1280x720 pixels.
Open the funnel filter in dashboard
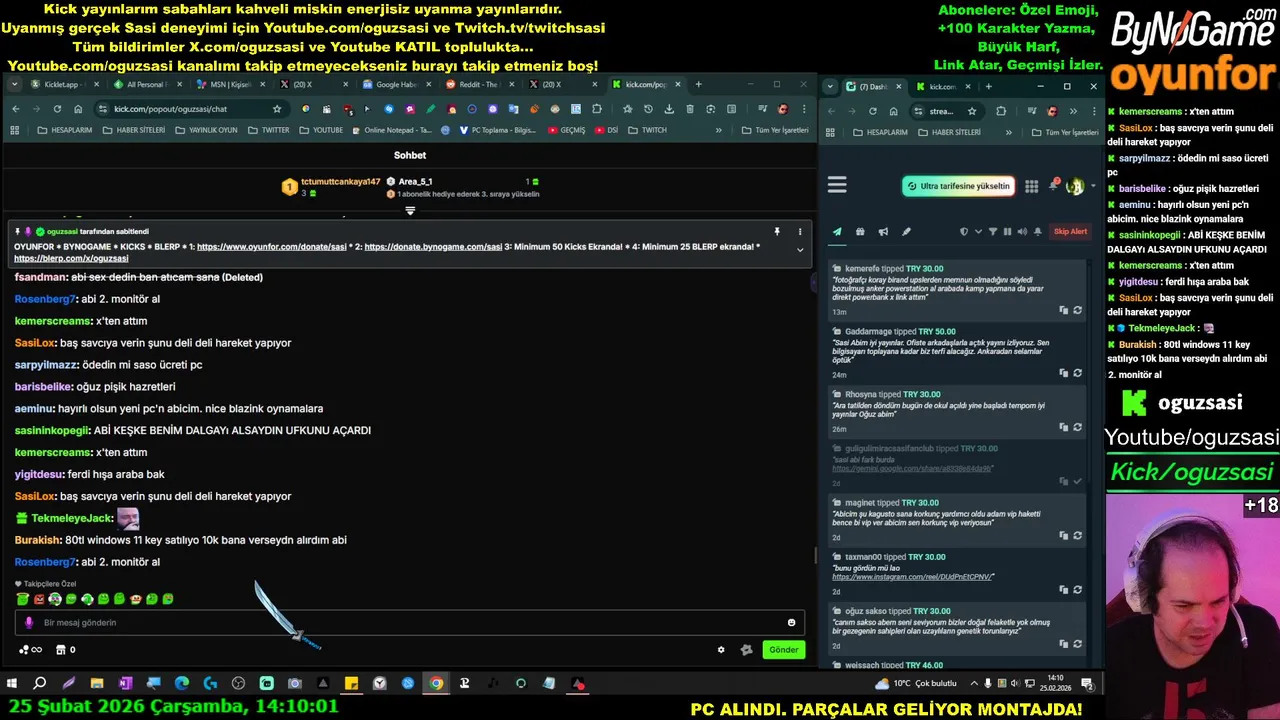[993, 232]
